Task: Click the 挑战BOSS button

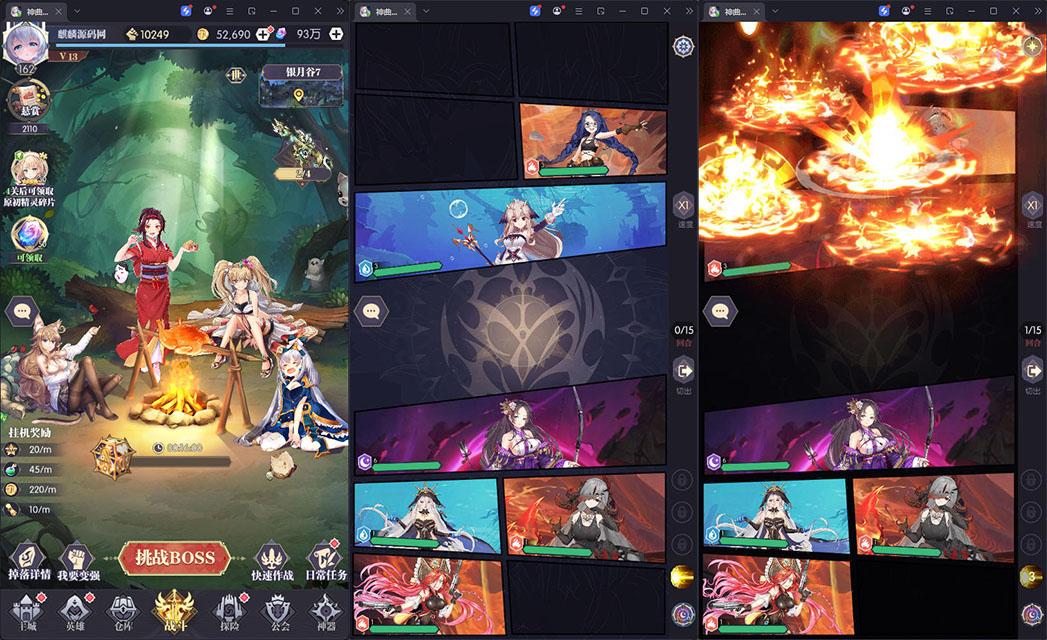Action: click(175, 558)
